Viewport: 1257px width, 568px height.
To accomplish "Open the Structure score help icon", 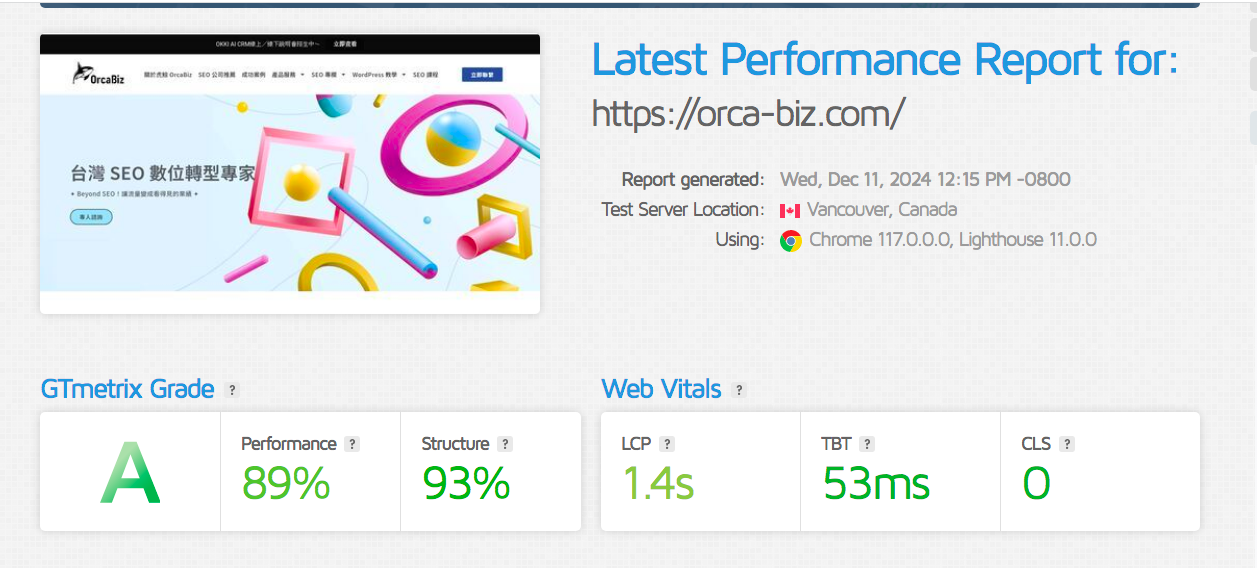I will click(x=505, y=444).
